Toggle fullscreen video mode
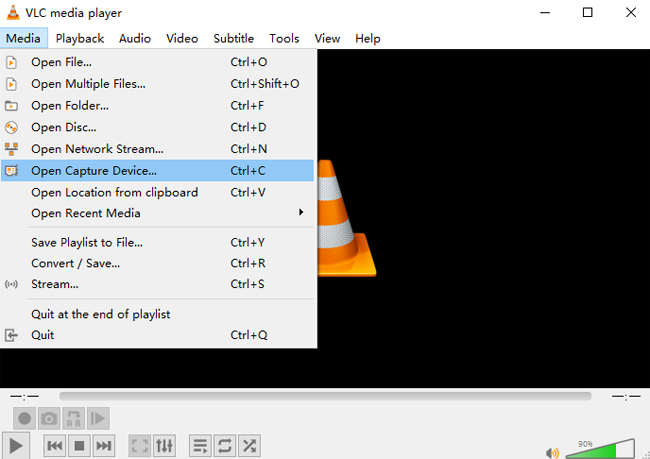Screen dimensions: 650x459 (x=140, y=446)
